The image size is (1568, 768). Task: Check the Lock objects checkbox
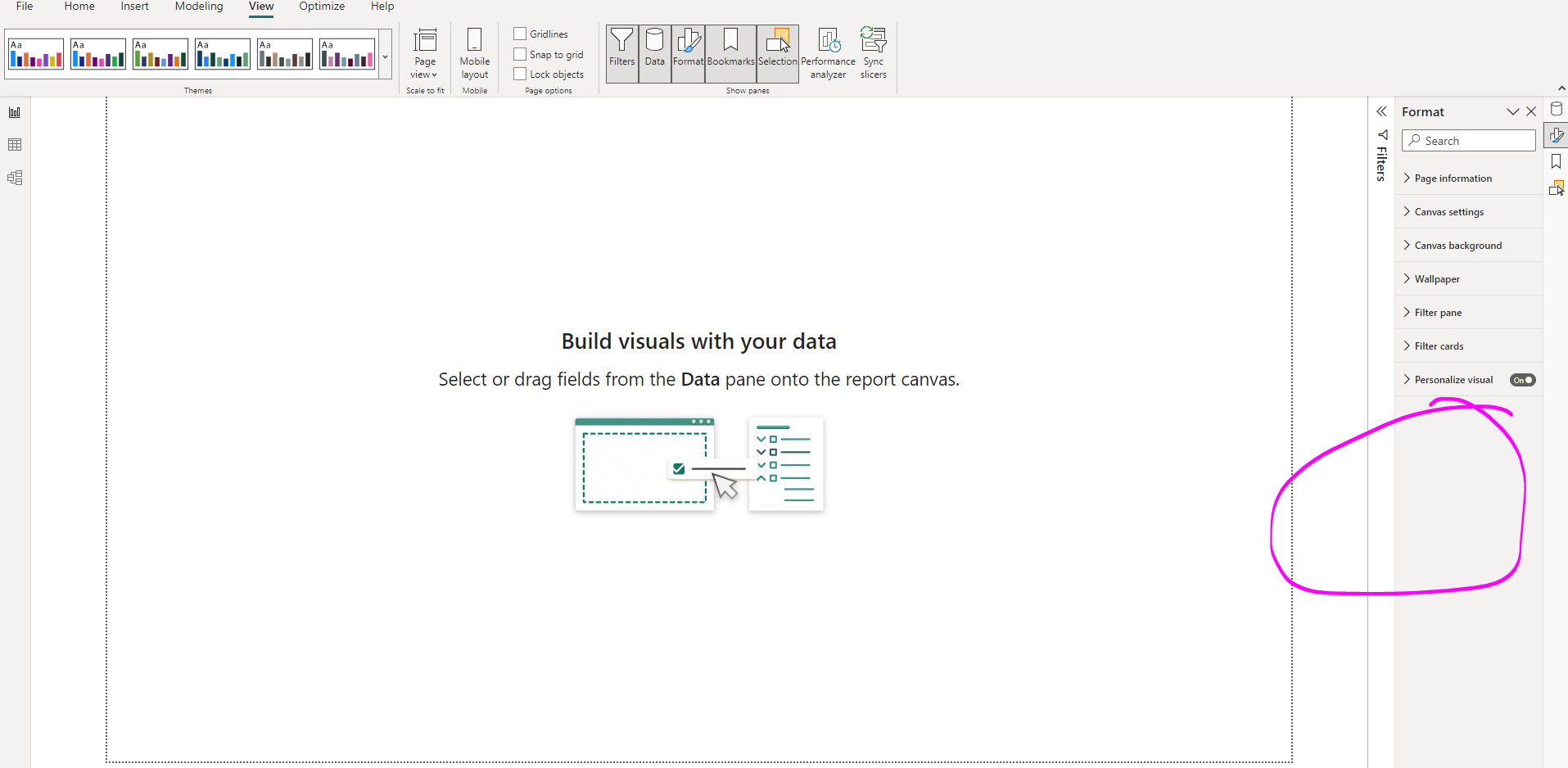[520, 74]
